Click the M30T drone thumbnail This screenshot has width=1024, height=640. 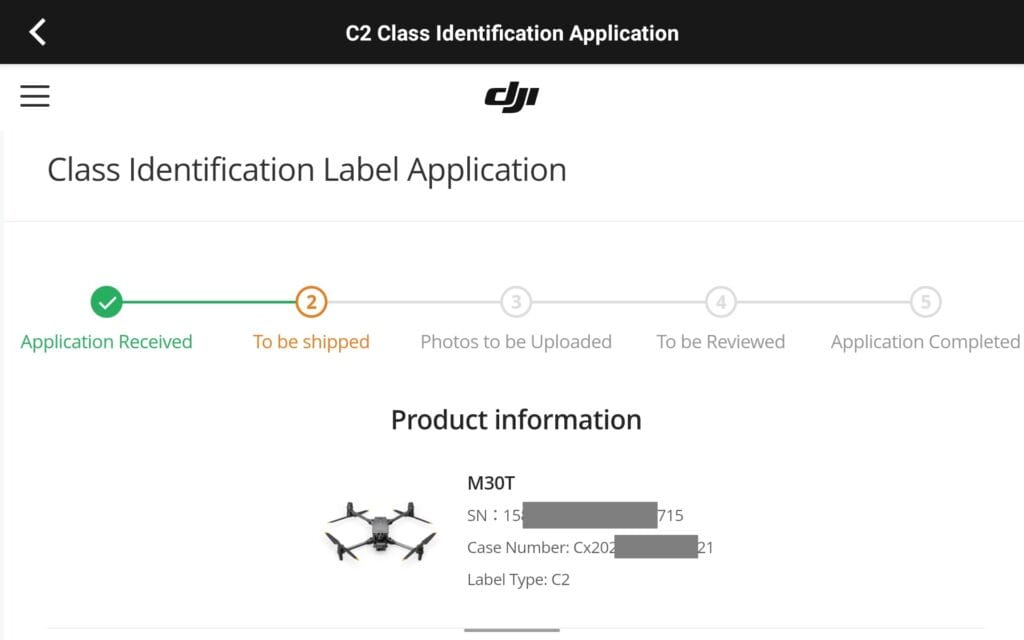[x=381, y=531]
